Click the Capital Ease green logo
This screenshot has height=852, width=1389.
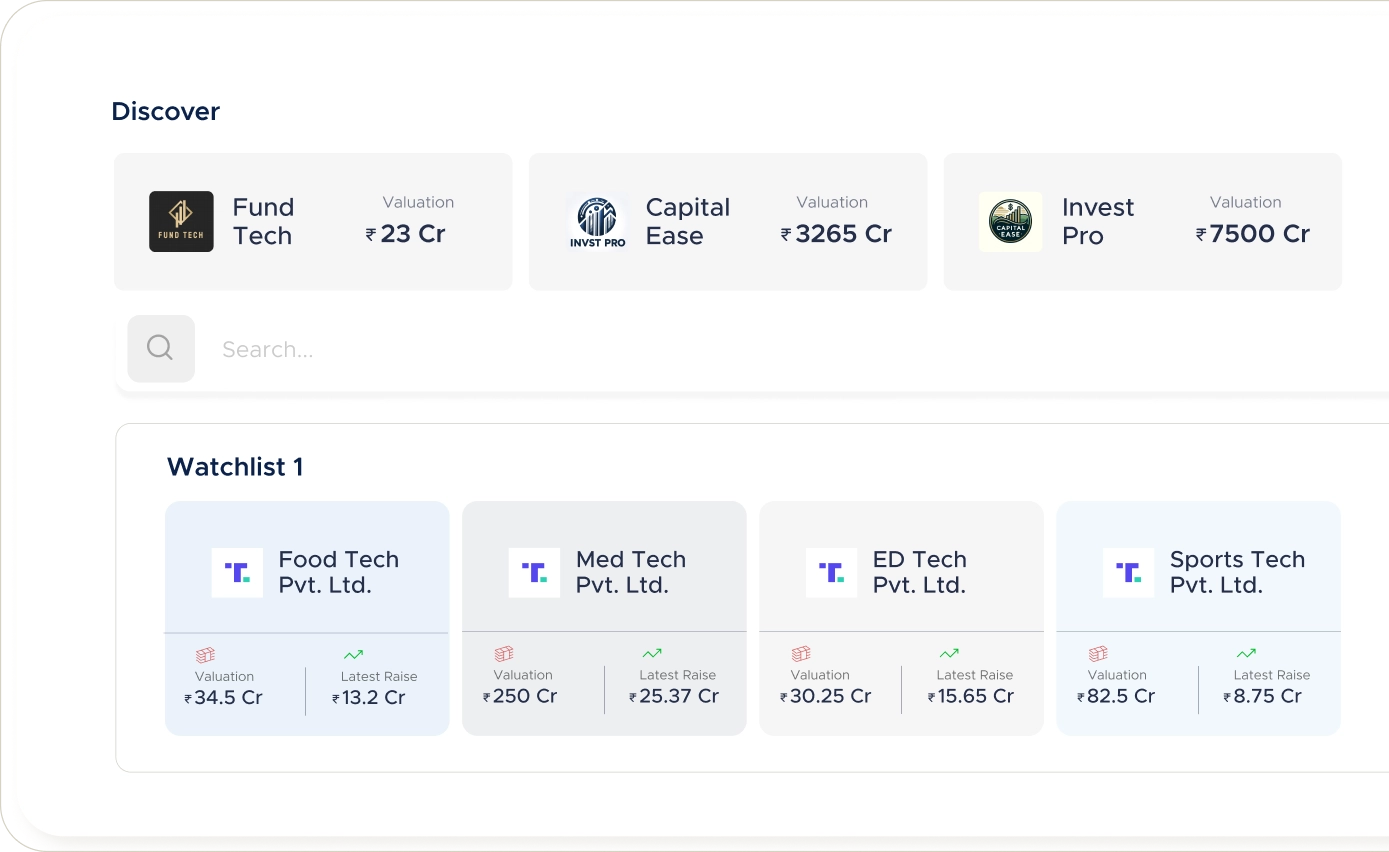[x=1010, y=221]
